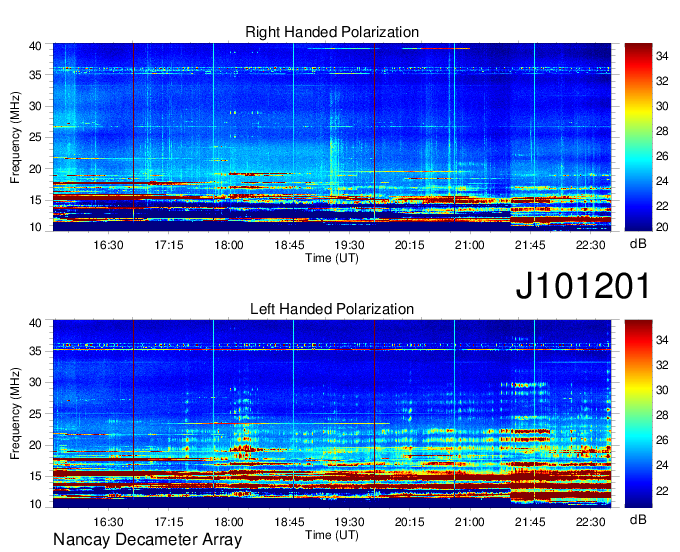Image resolution: width=680 pixels, height=552 pixels.
Task: Click the 34 dB mark on Right Handed color bar
Action: (662, 56)
